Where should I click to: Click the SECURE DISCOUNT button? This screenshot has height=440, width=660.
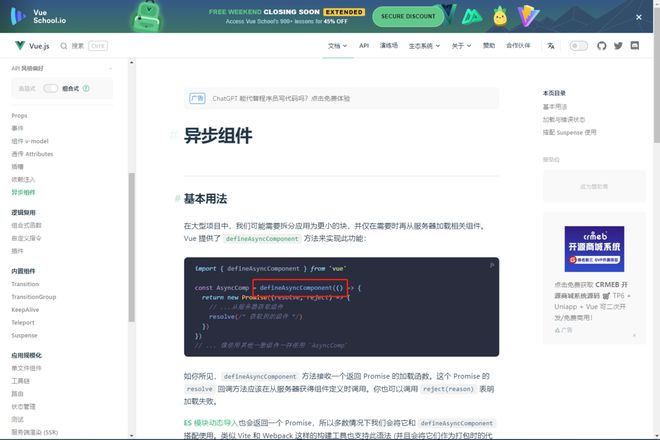click(408, 16)
